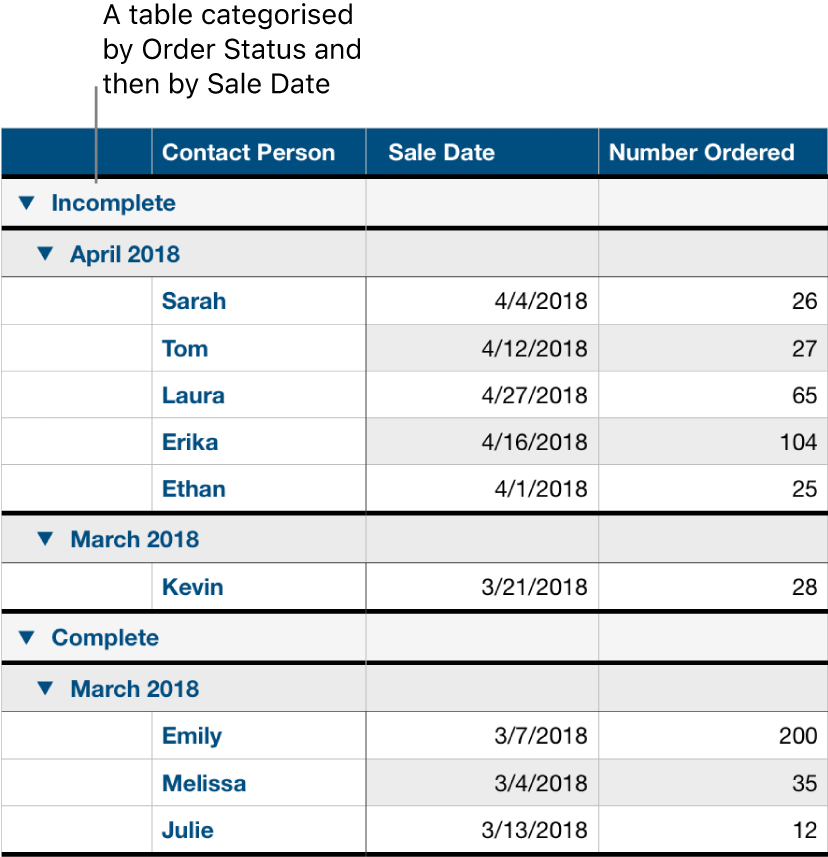Select Ethan's contact entry

193,488
